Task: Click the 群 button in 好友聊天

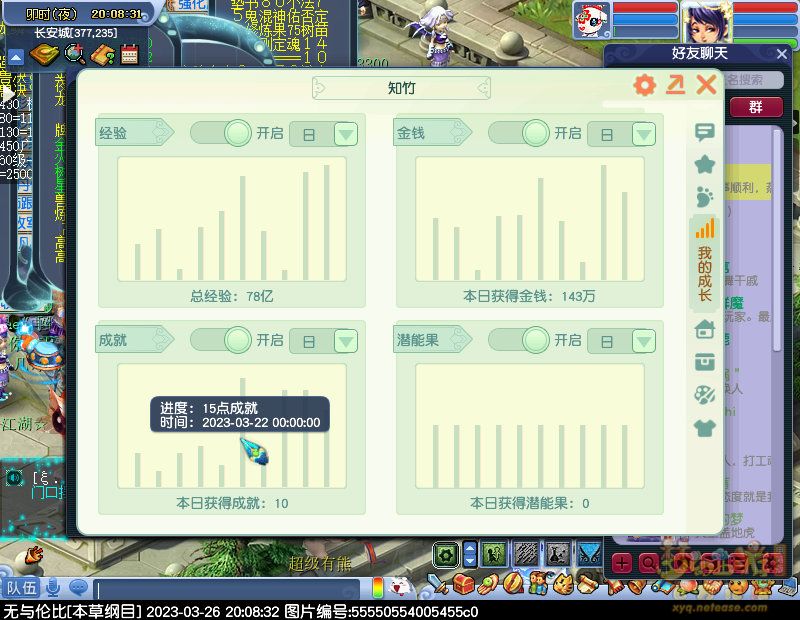Action: 756,107
